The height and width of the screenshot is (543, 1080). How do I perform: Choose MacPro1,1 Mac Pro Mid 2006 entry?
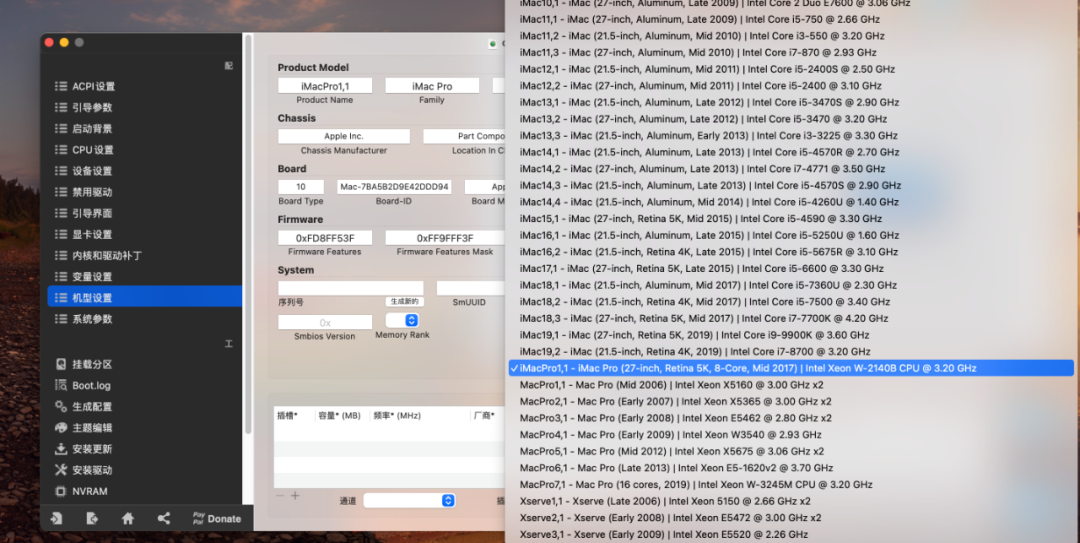click(791, 385)
